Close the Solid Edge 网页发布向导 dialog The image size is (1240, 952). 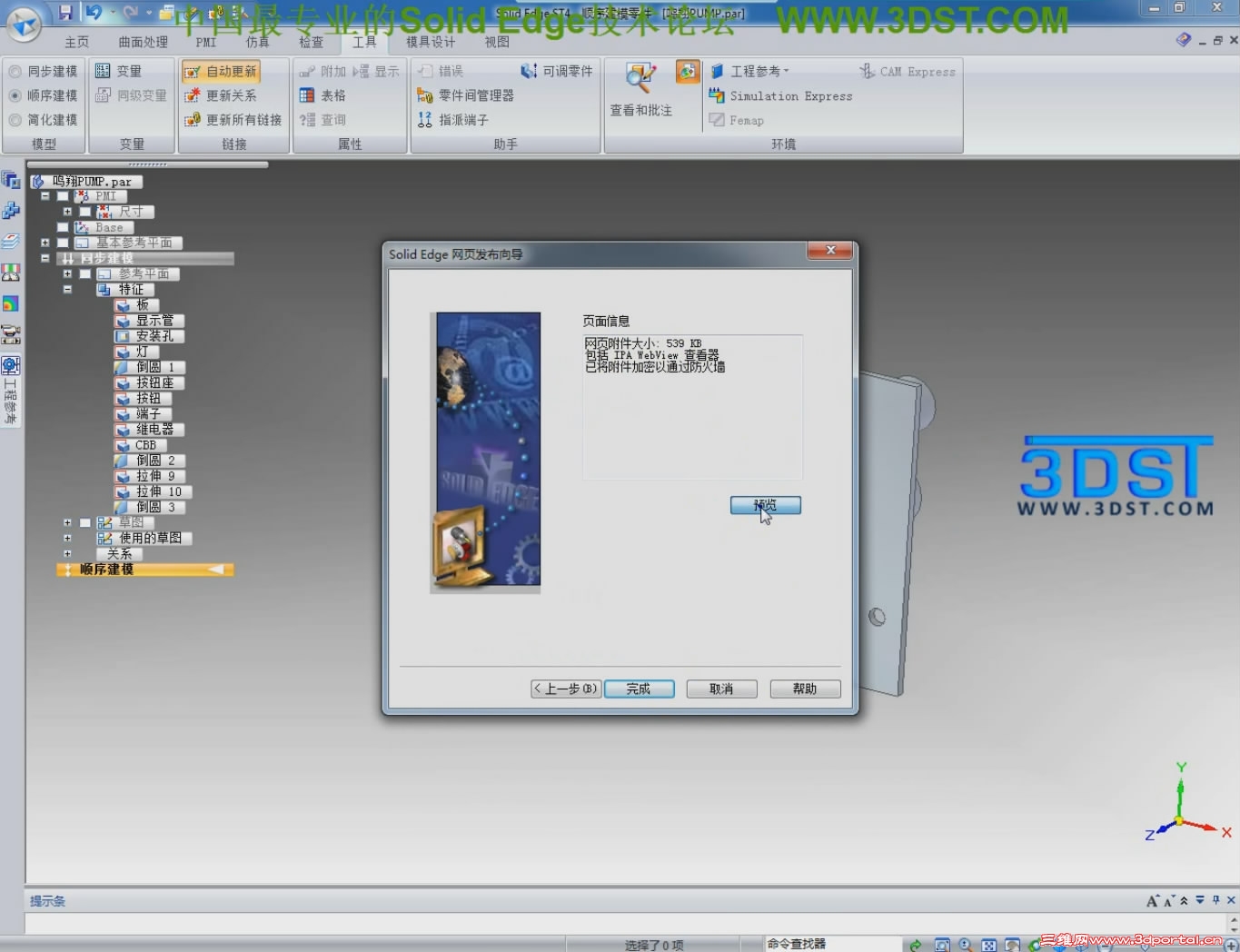(830, 251)
